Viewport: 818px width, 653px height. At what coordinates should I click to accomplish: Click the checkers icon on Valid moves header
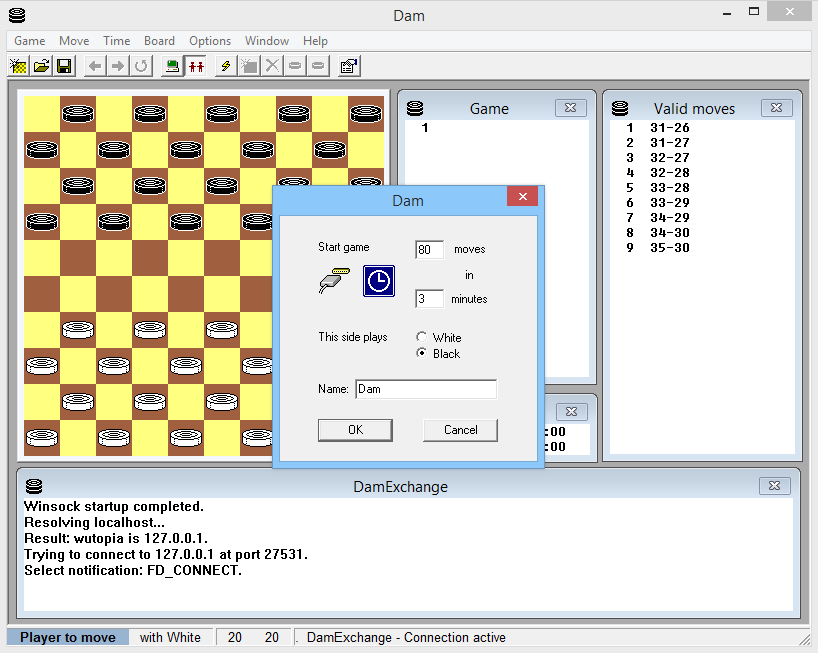click(x=620, y=108)
